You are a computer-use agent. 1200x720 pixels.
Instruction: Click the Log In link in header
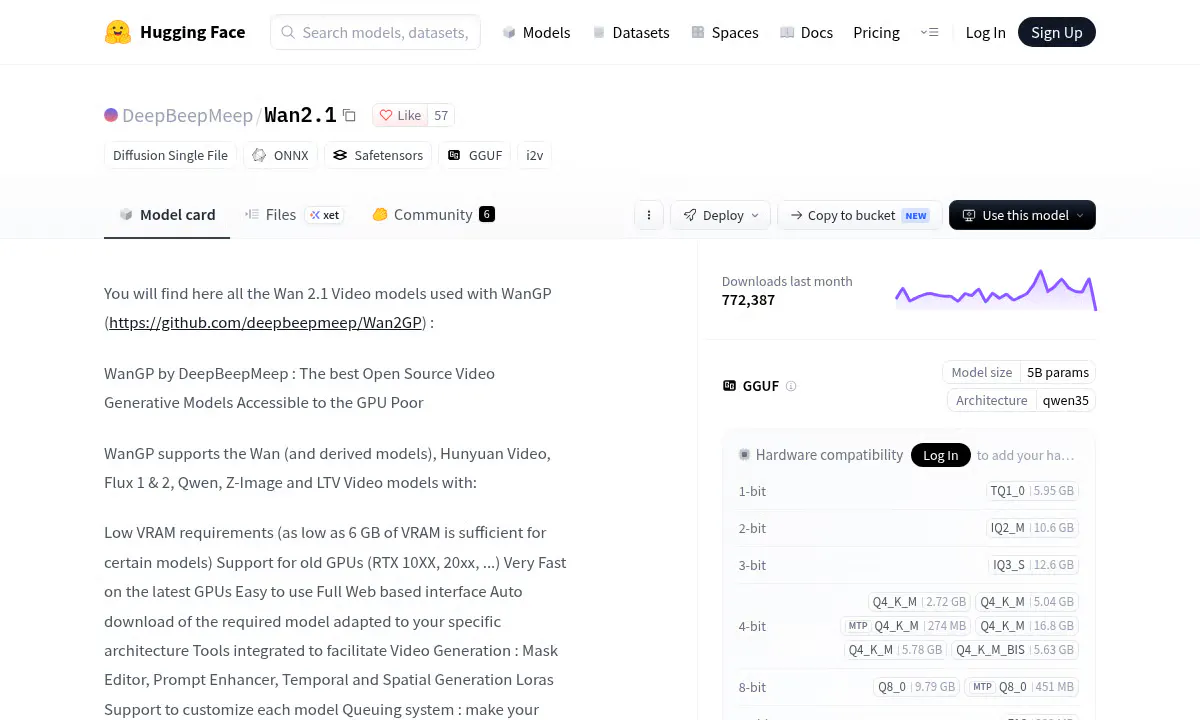tap(985, 32)
